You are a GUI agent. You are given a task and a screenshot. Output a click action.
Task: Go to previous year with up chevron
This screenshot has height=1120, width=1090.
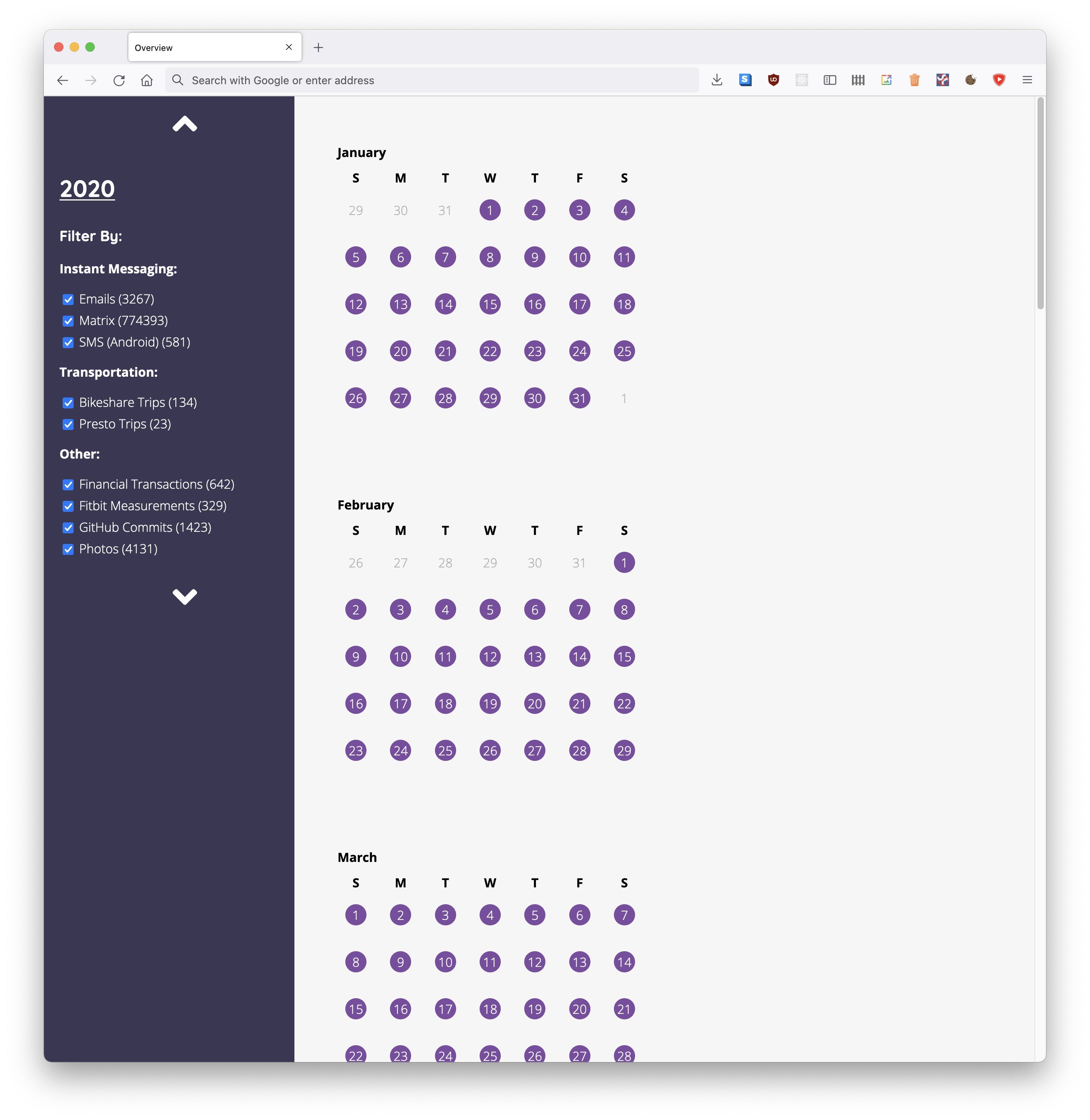185,124
